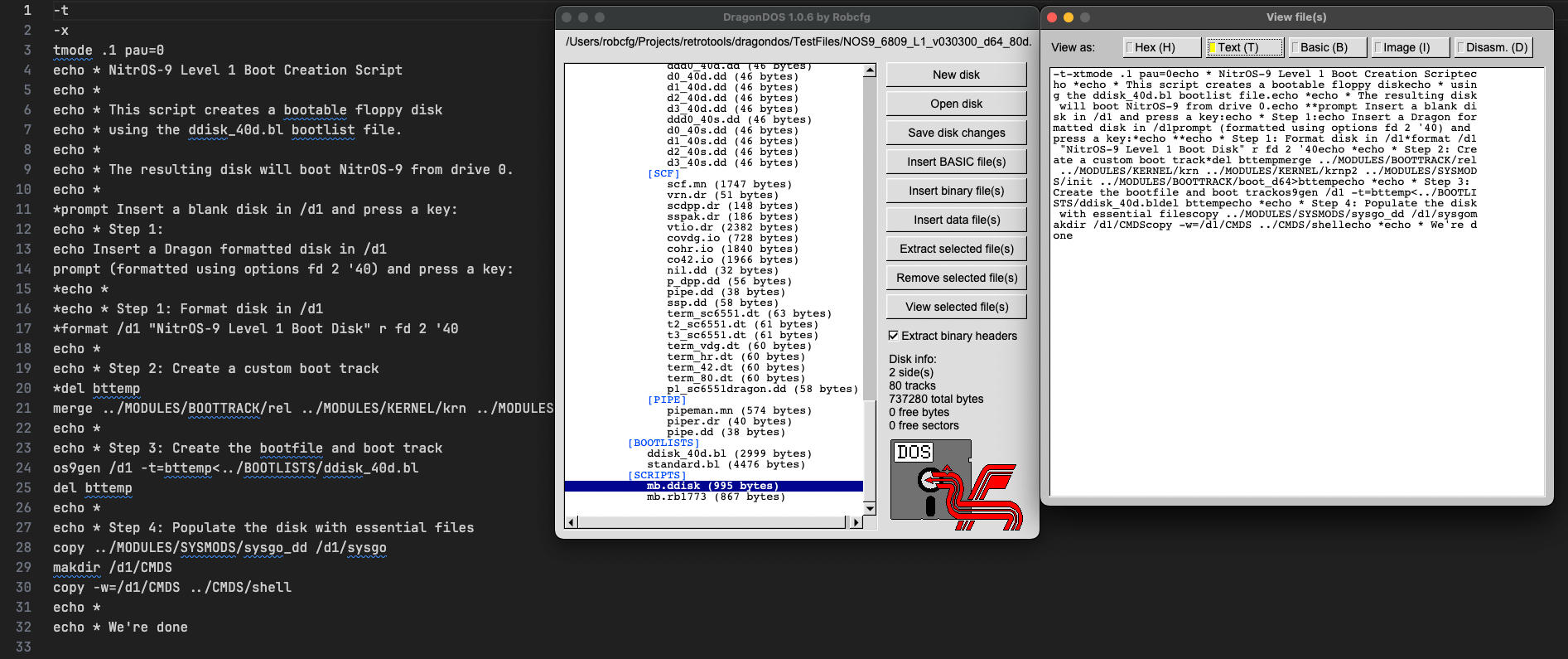The height and width of the screenshot is (659, 1568).
Task: Switch view to Basic (B)
Action: coord(1326,47)
